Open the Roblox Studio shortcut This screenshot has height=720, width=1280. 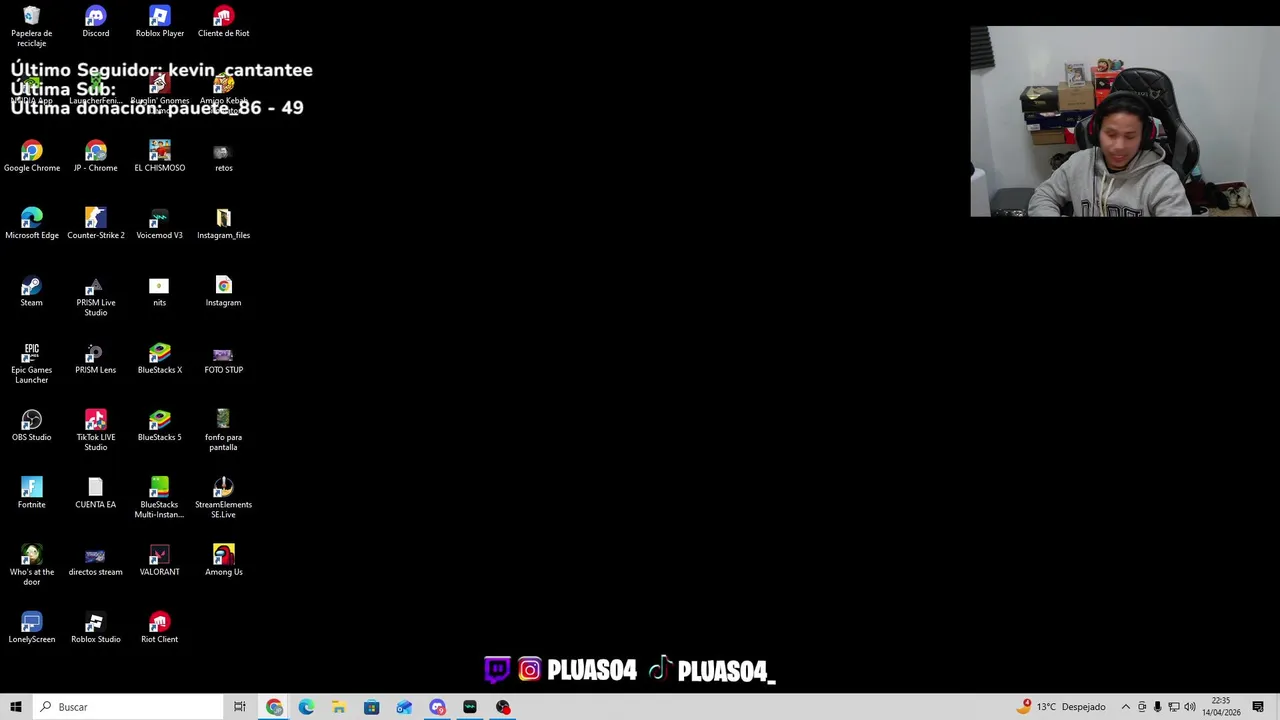(x=95, y=627)
